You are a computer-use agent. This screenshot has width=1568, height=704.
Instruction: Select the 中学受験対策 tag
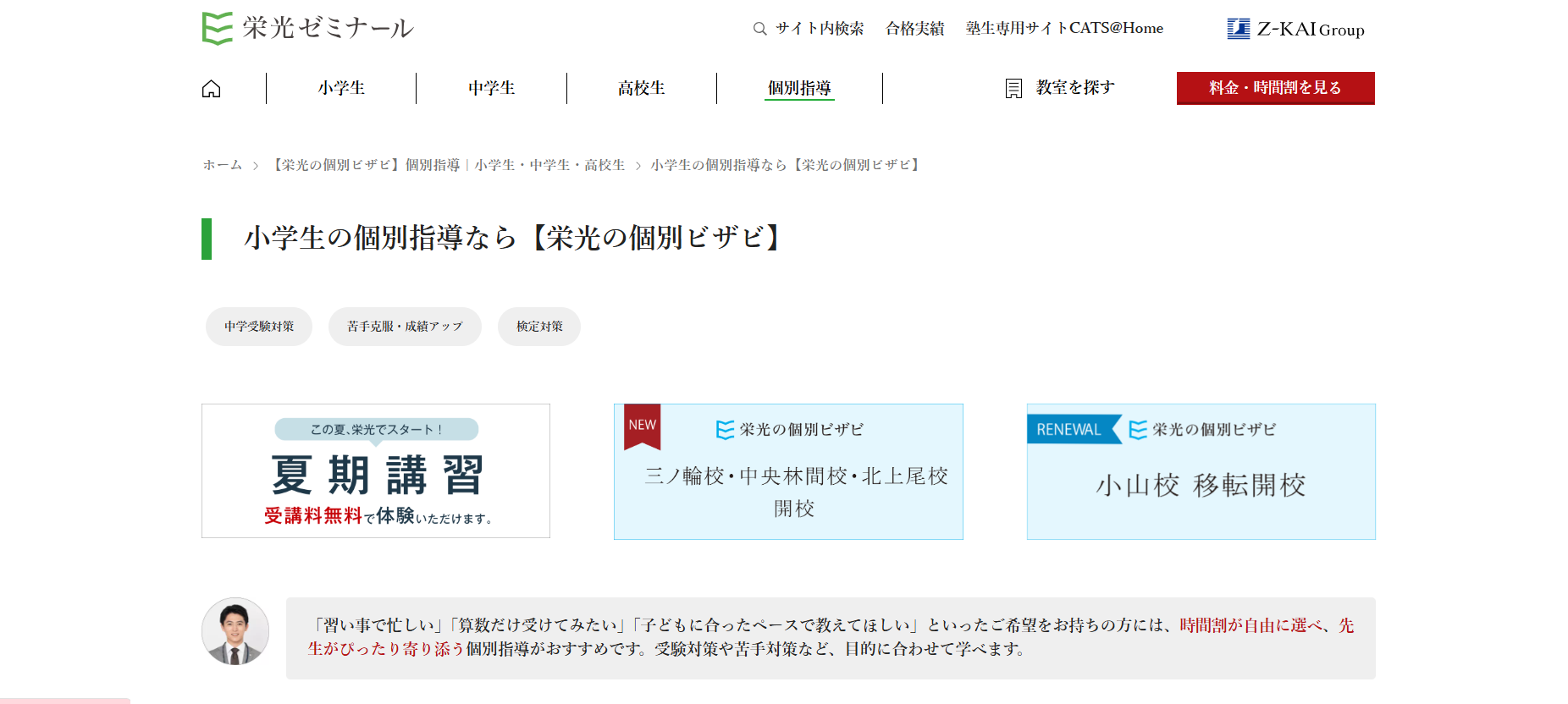pos(259,327)
